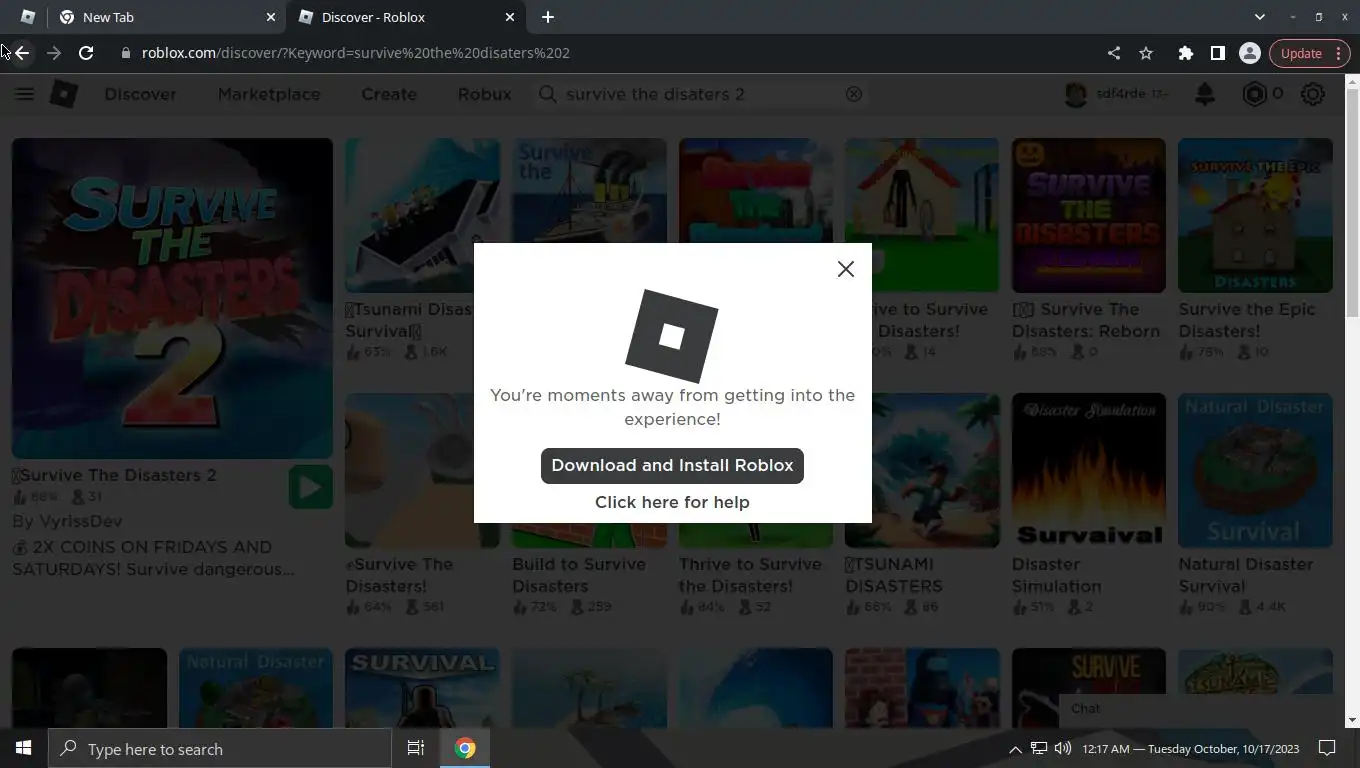Click the Roblox logo in the dialog
This screenshot has width=1360, height=768.
(672, 336)
